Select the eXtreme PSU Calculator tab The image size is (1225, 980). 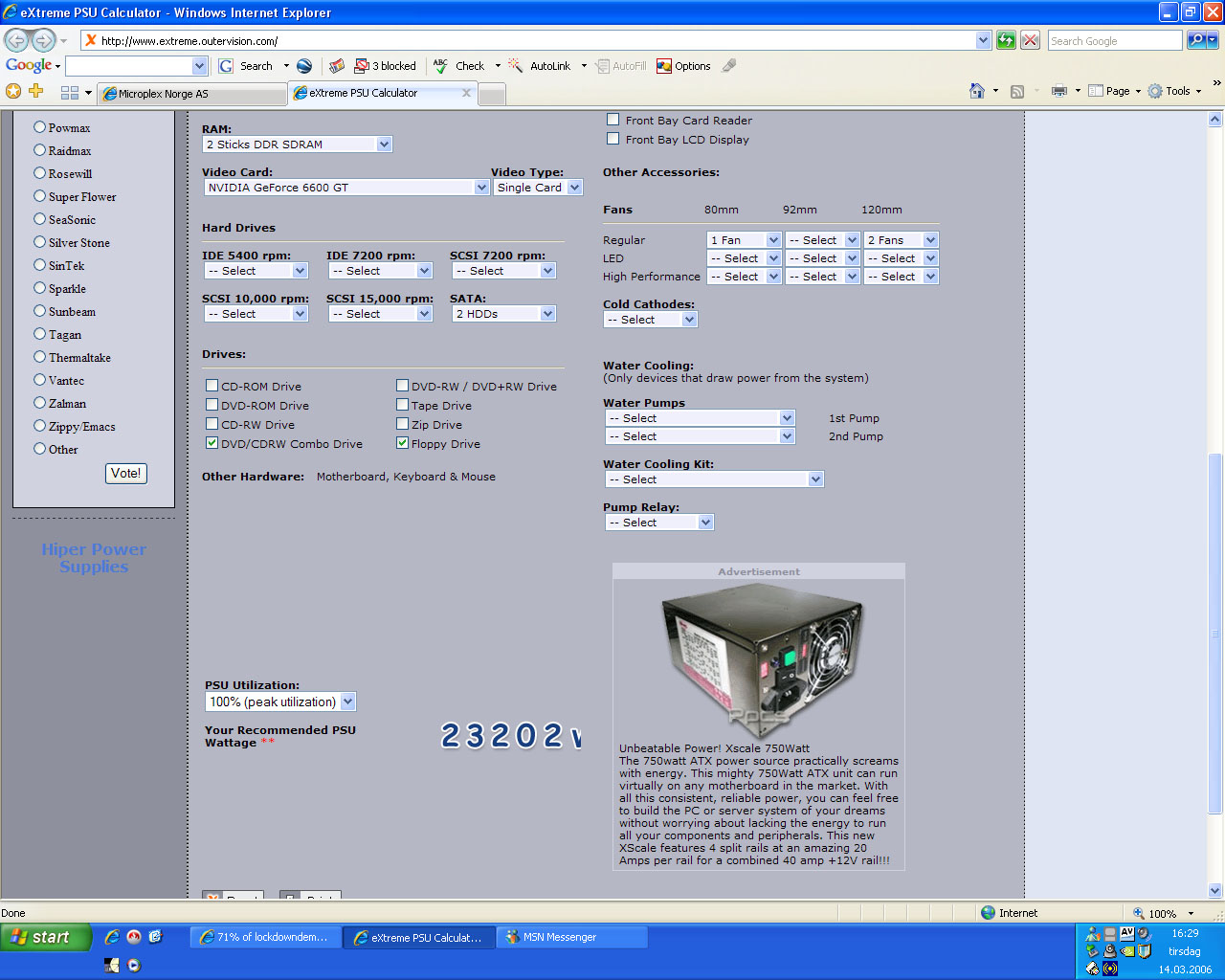(383, 93)
